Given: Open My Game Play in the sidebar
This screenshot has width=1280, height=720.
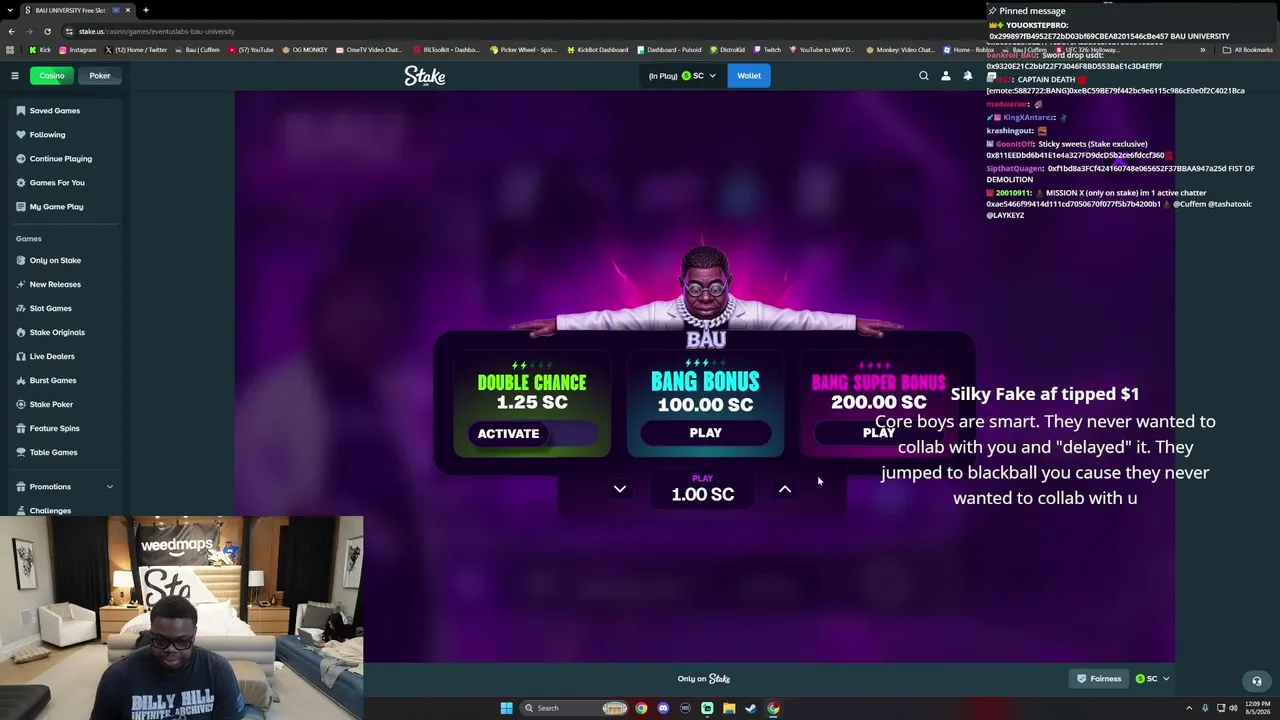Looking at the screenshot, I should pyautogui.click(x=65, y=207).
